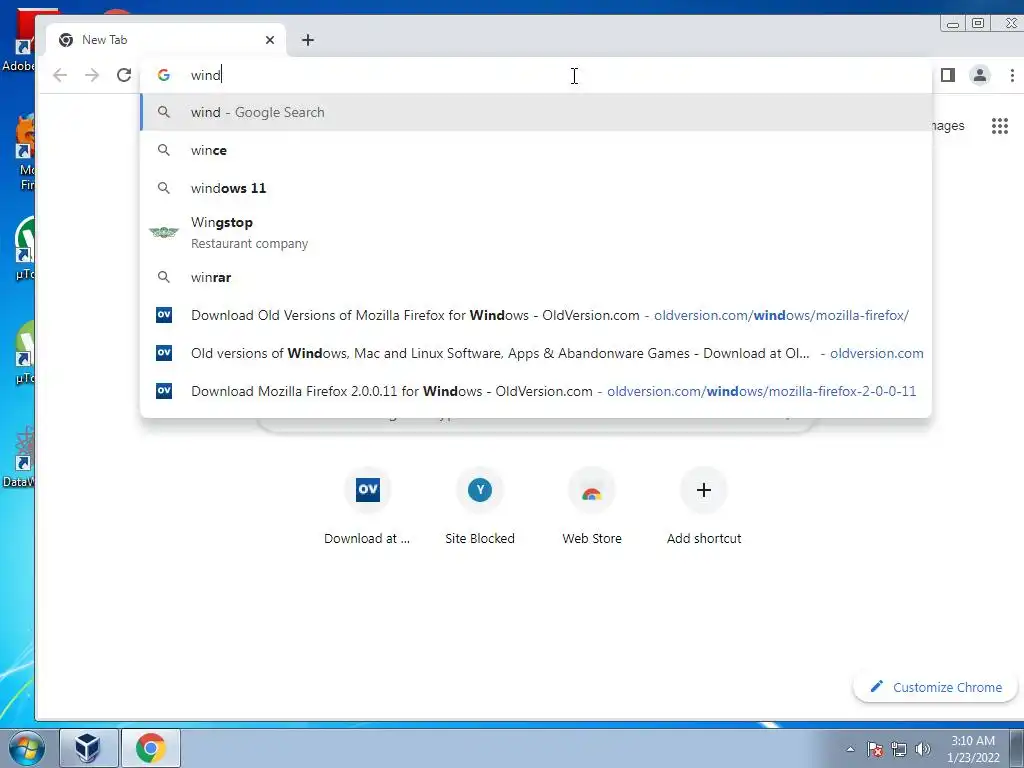The image size is (1024, 768).
Task: Open the Google apps grid
Action: click(x=1000, y=125)
